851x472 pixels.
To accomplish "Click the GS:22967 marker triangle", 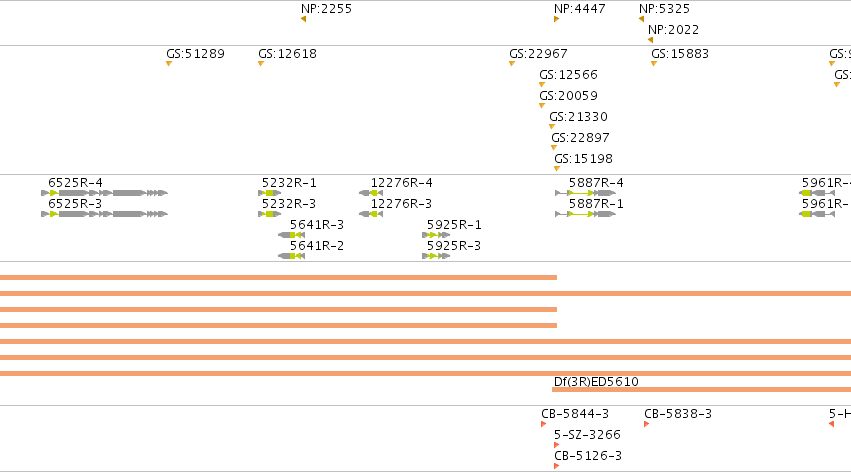I will [x=512, y=63].
